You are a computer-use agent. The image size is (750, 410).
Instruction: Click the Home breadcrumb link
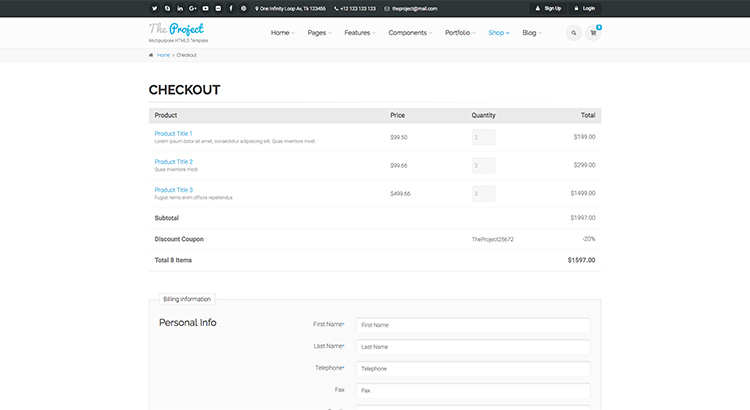coord(163,55)
